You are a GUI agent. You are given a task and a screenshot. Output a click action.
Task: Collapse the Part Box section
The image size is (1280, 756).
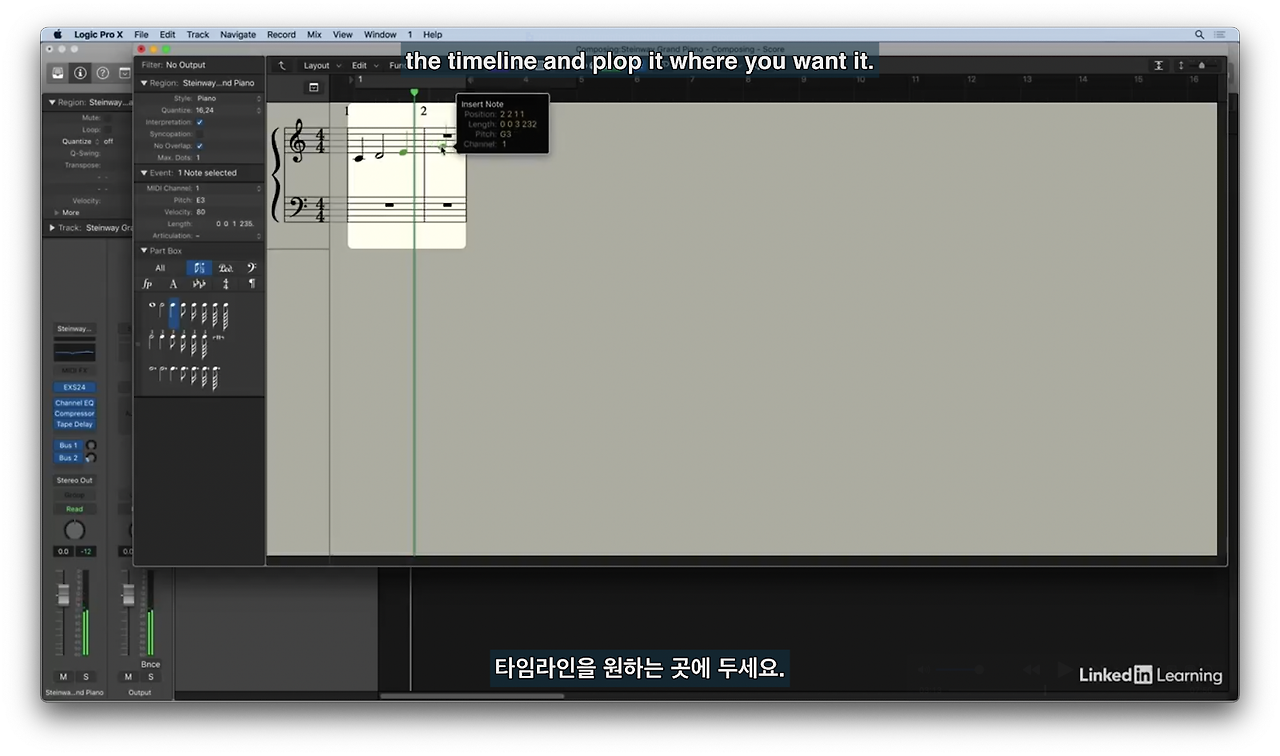(144, 251)
